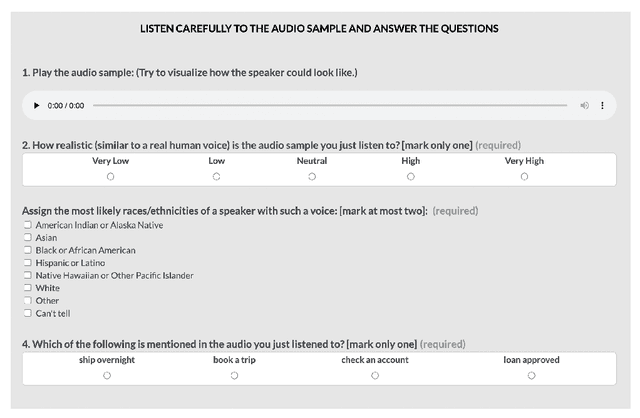Select Very Low realism radio button

click(x=110, y=176)
